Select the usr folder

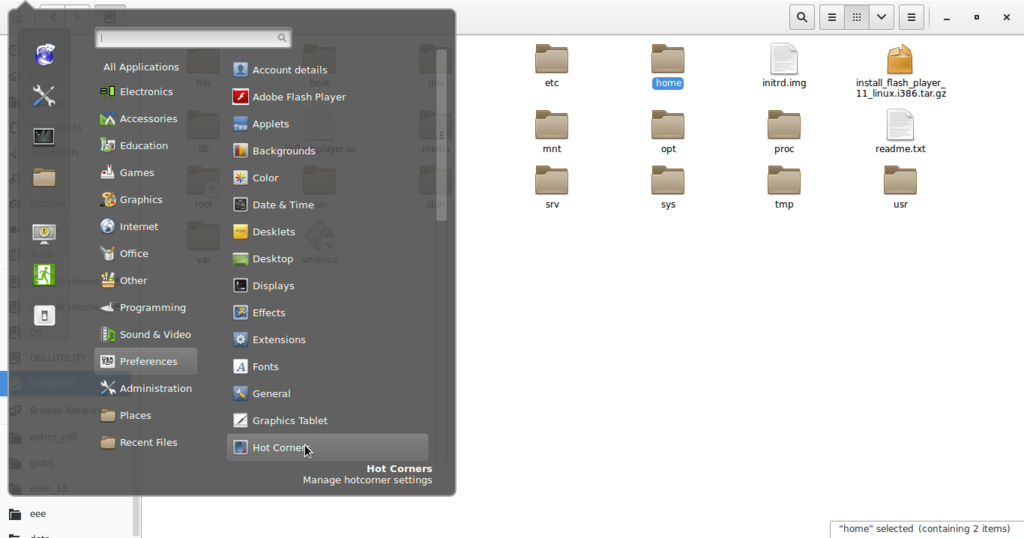(900, 187)
